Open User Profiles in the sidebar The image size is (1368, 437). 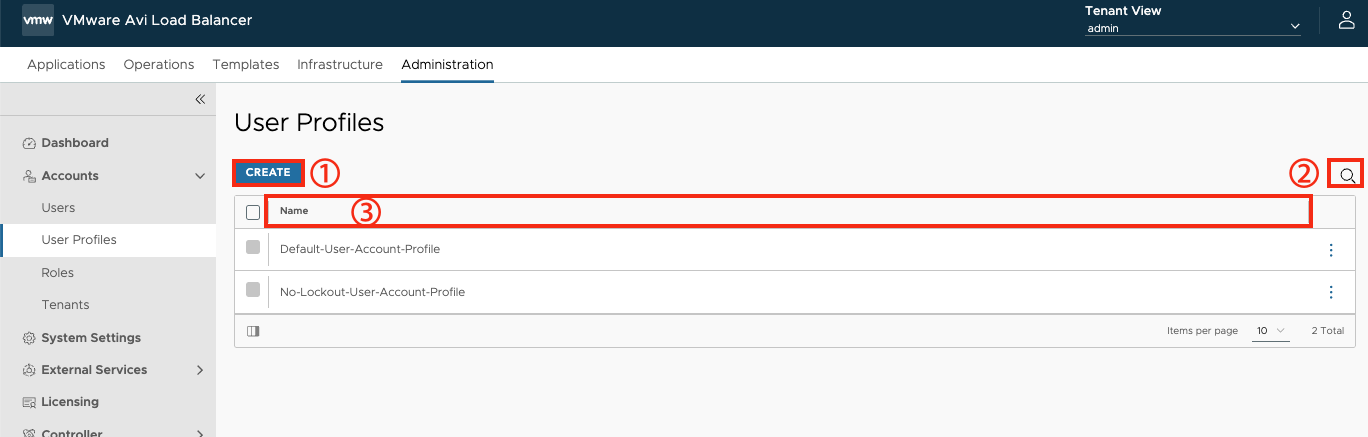click(x=79, y=240)
